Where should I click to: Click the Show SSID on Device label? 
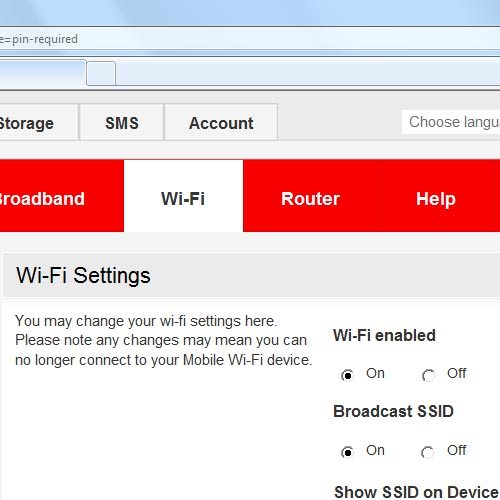coord(416,492)
